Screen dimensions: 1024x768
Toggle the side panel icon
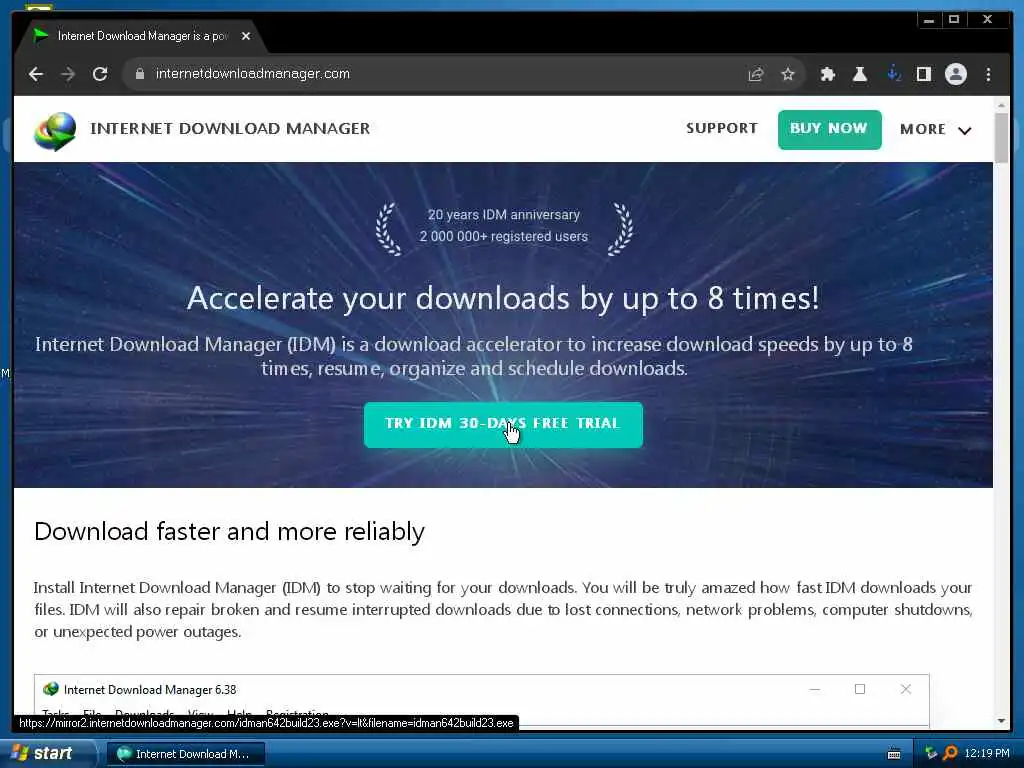point(923,74)
